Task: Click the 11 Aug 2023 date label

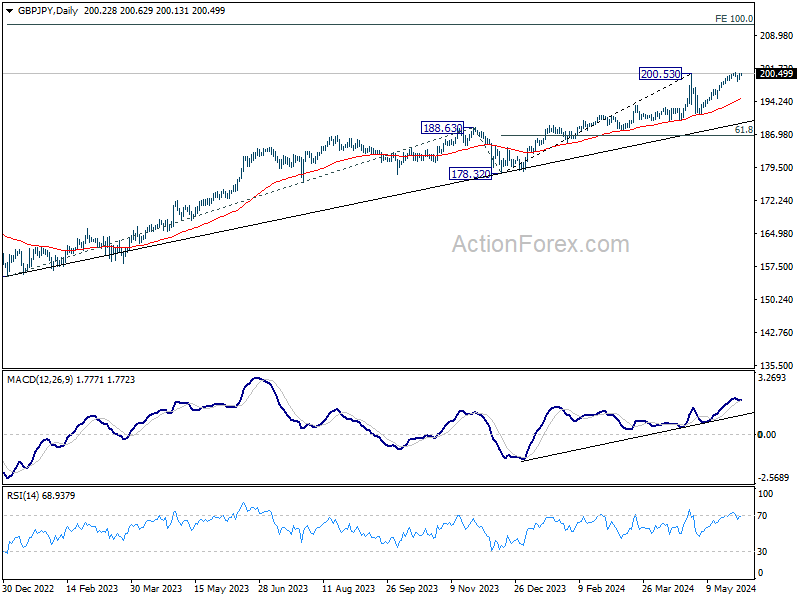Action: pyautogui.click(x=348, y=589)
